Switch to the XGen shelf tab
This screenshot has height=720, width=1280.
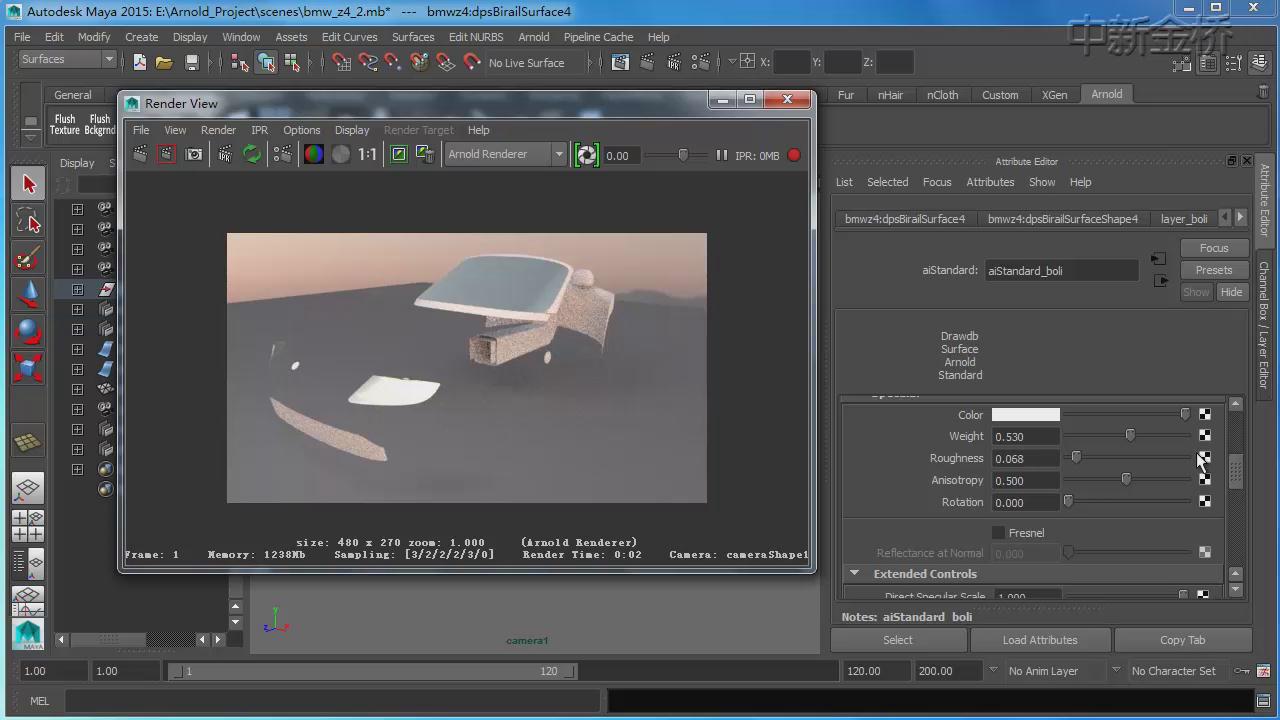tap(1054, 95)
